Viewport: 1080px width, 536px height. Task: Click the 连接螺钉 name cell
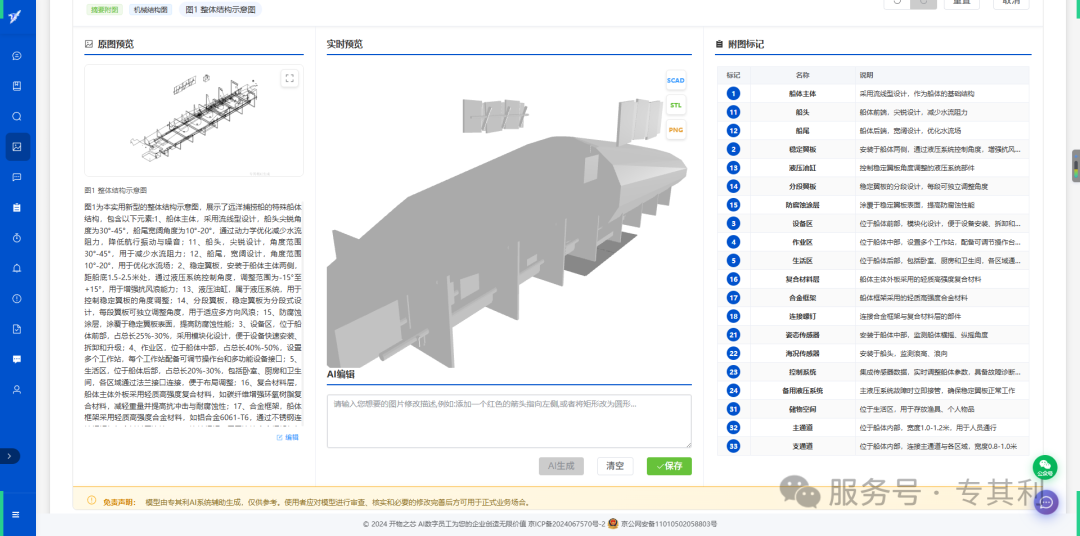[802, 316]
